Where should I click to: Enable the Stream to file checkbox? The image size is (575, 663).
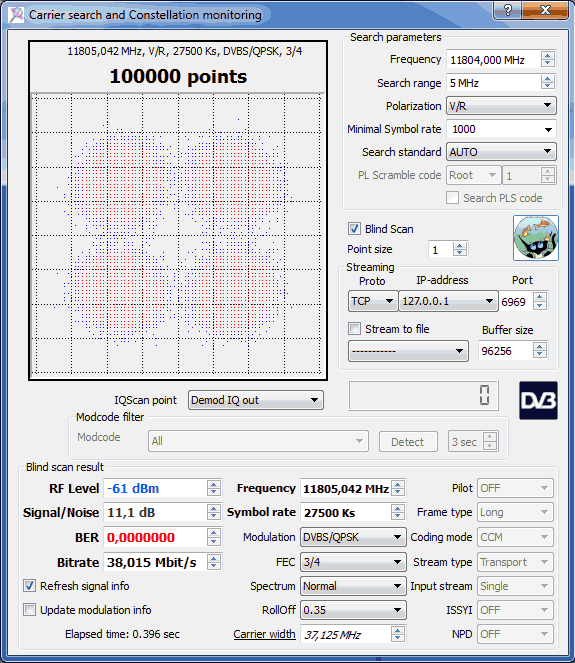tap(354, 329)
